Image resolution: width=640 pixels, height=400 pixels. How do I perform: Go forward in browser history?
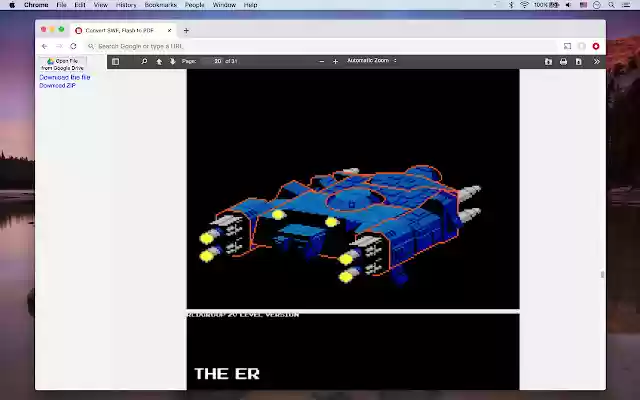pyautogui.click(x=59, y=46)
